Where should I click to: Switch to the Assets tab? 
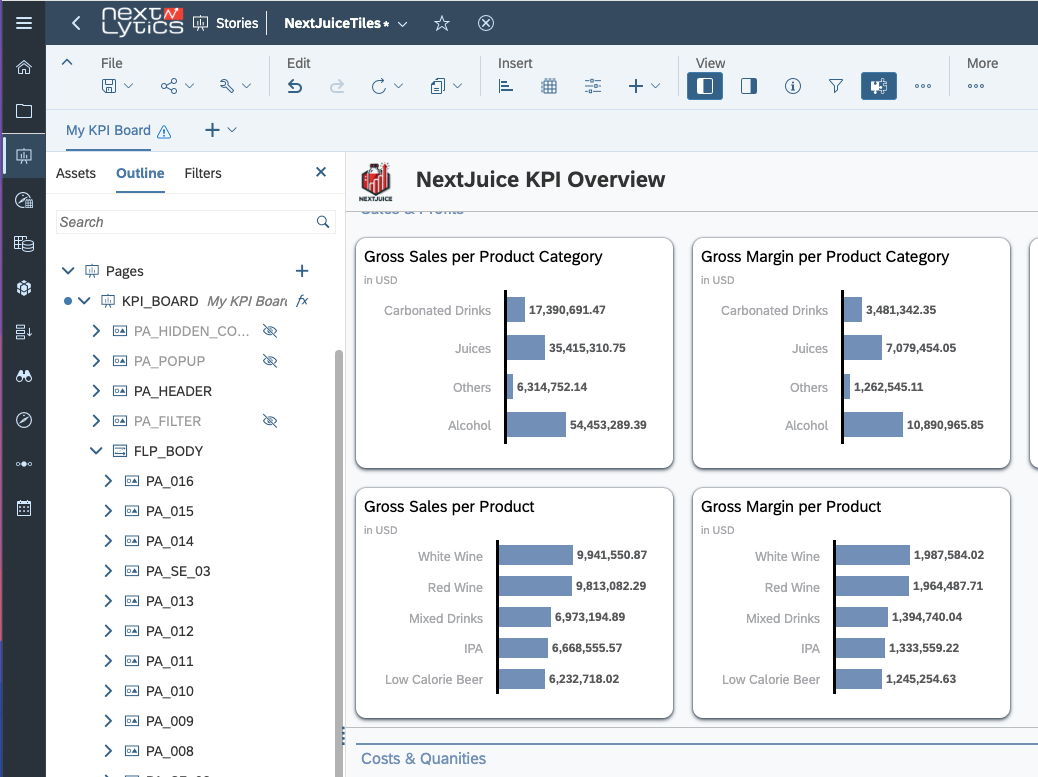coord(76,173)
